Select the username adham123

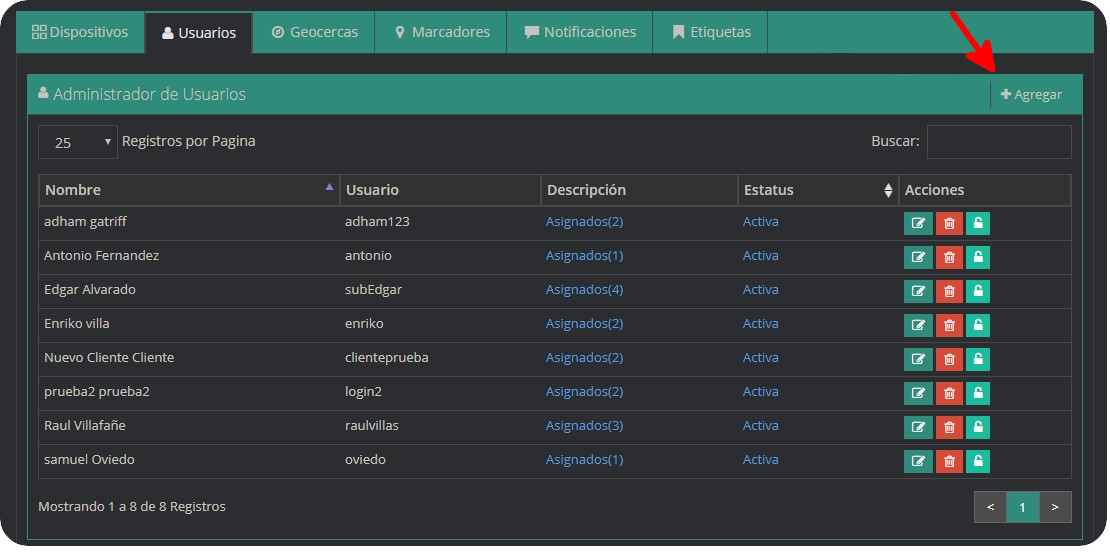click(377, 222)
